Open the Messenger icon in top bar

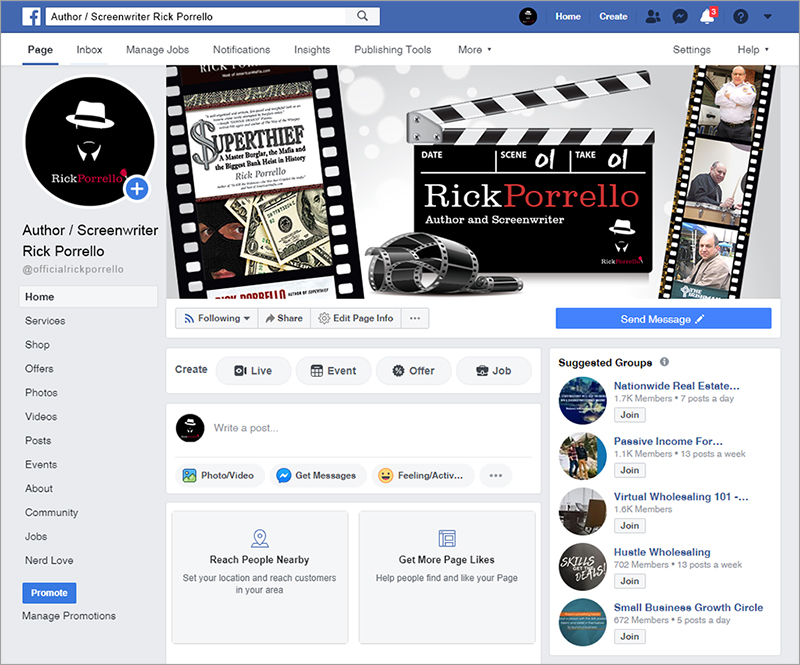[679, 17]
